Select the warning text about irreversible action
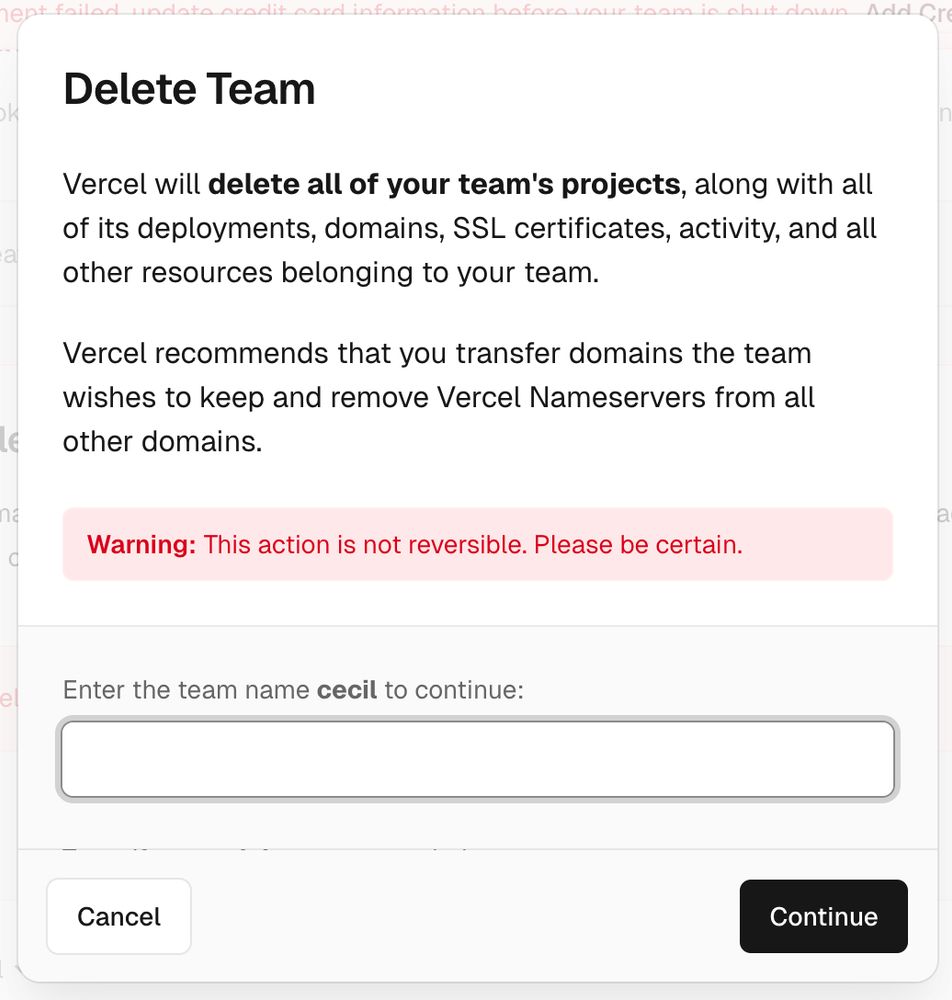Viewport: 952px width, 1000px height. coord(415,544)
